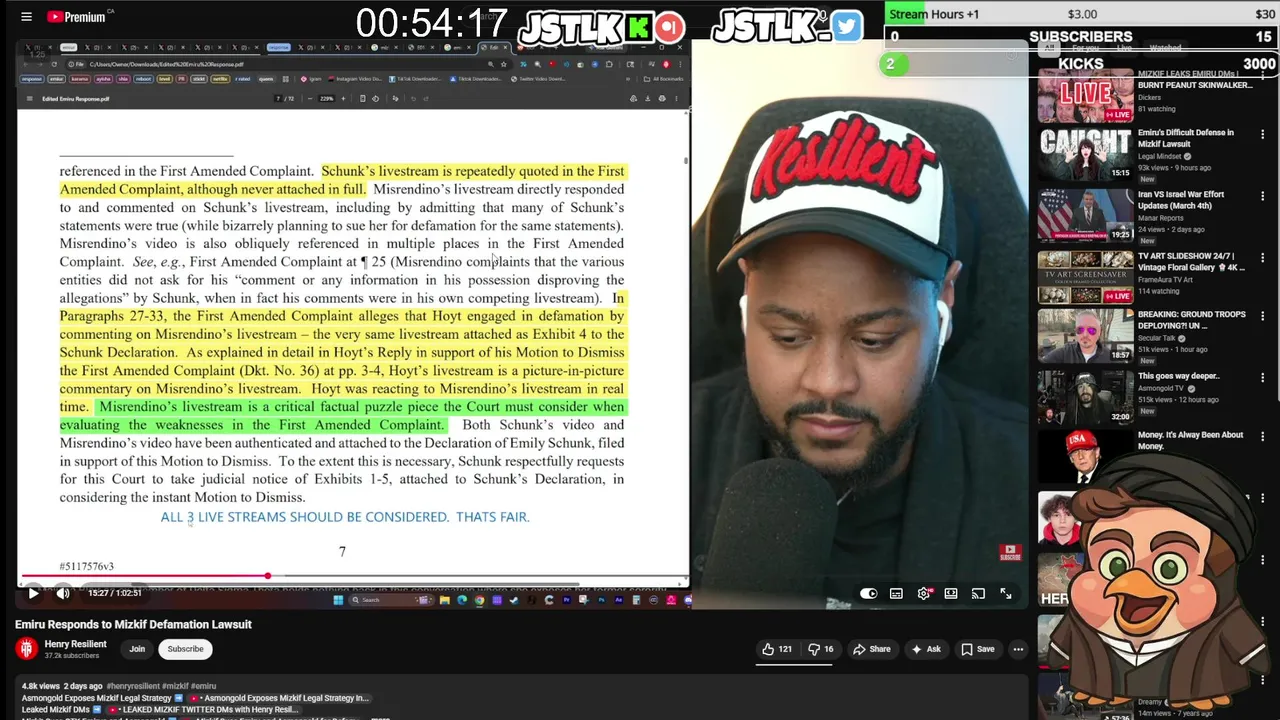Image resolution: width=1280 pixels, height=720 pixels.
Task: Open the Henry Resilient channel avatar
Action: coord(26,649)
